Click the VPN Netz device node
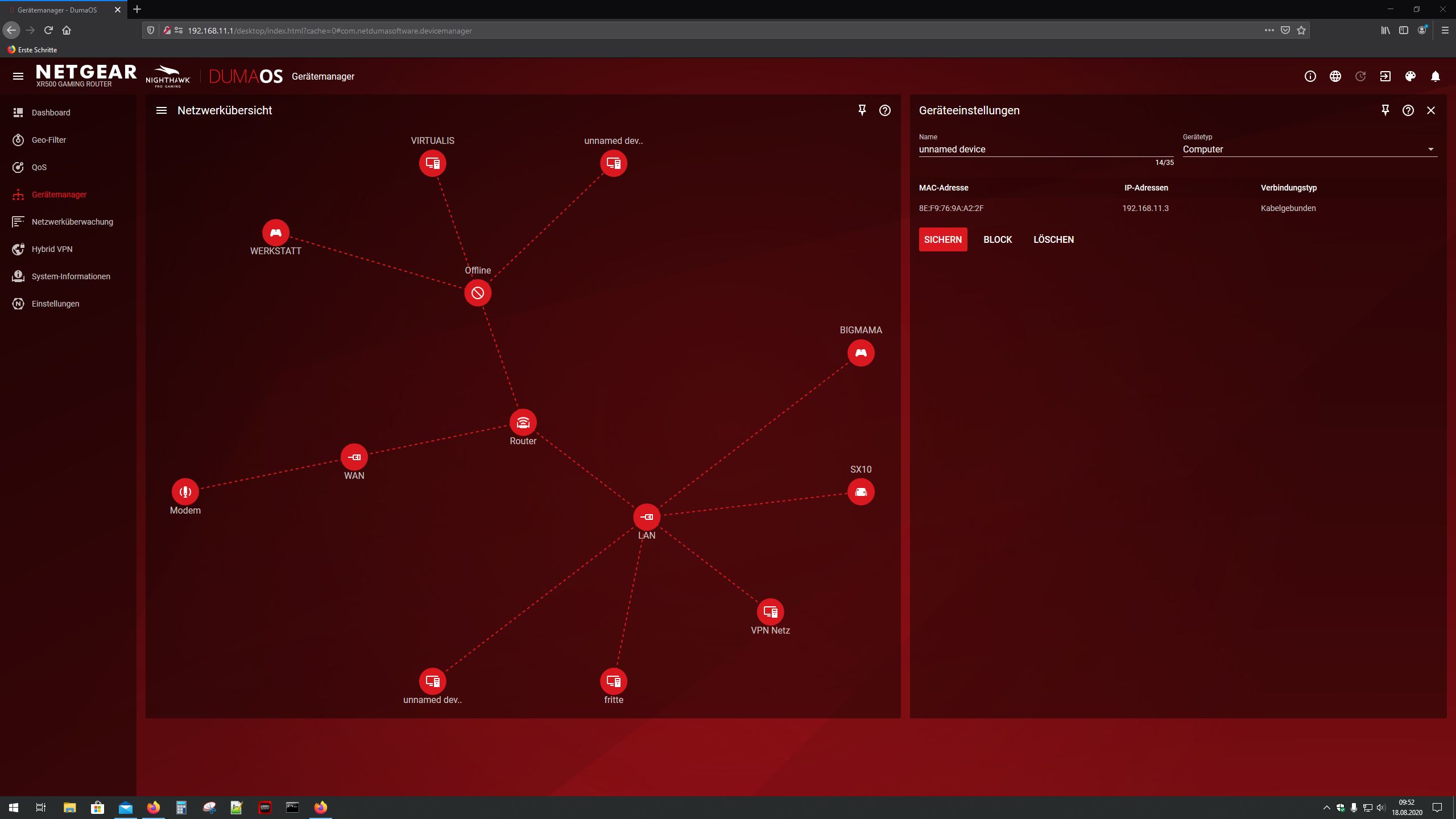 770,612
